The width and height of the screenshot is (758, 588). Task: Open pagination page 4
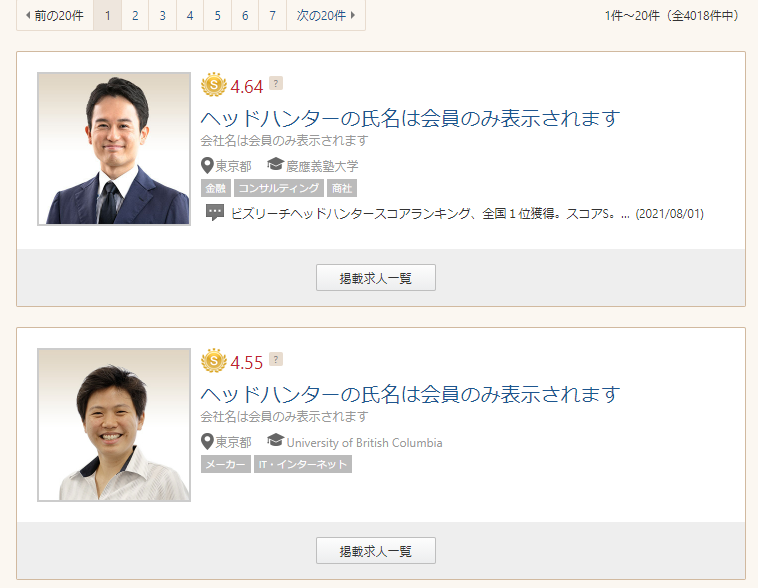(190, 15)
